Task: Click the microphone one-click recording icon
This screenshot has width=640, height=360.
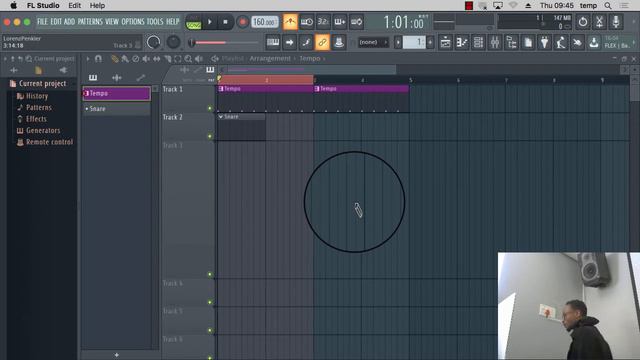Action: coord(616,22)
